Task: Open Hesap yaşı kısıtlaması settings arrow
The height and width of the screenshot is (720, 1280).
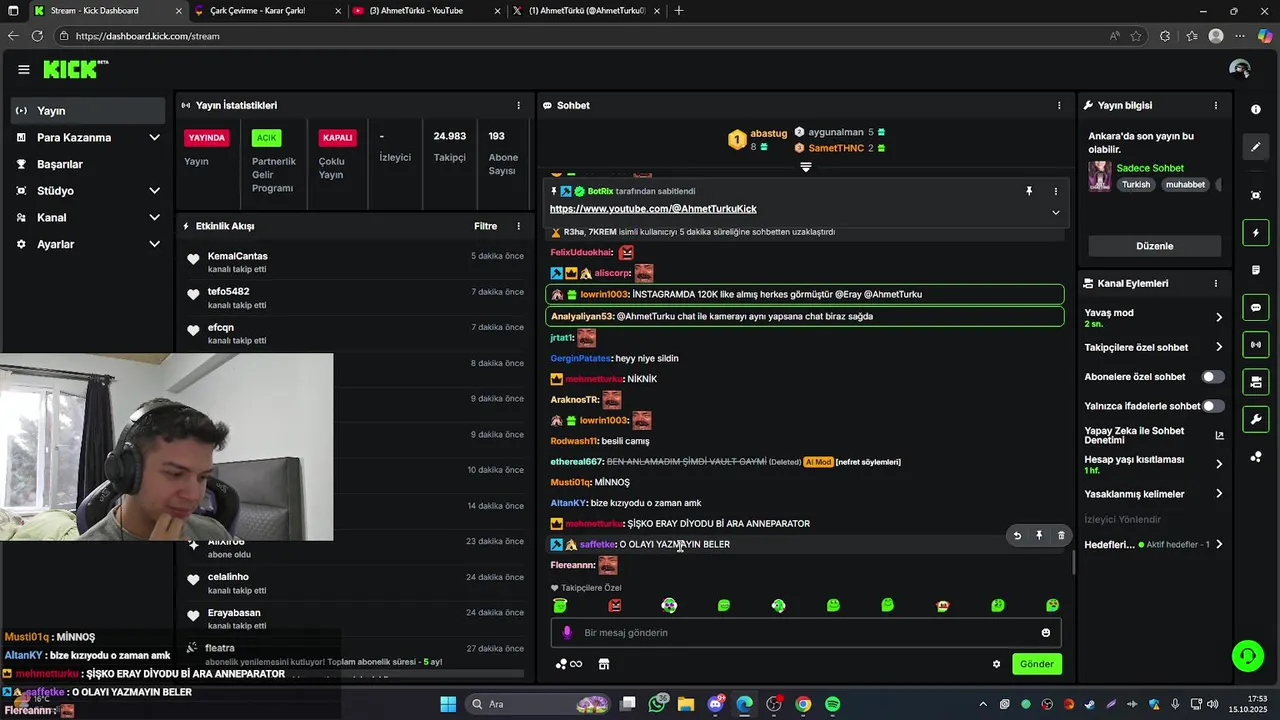Action: (1219, 464)
